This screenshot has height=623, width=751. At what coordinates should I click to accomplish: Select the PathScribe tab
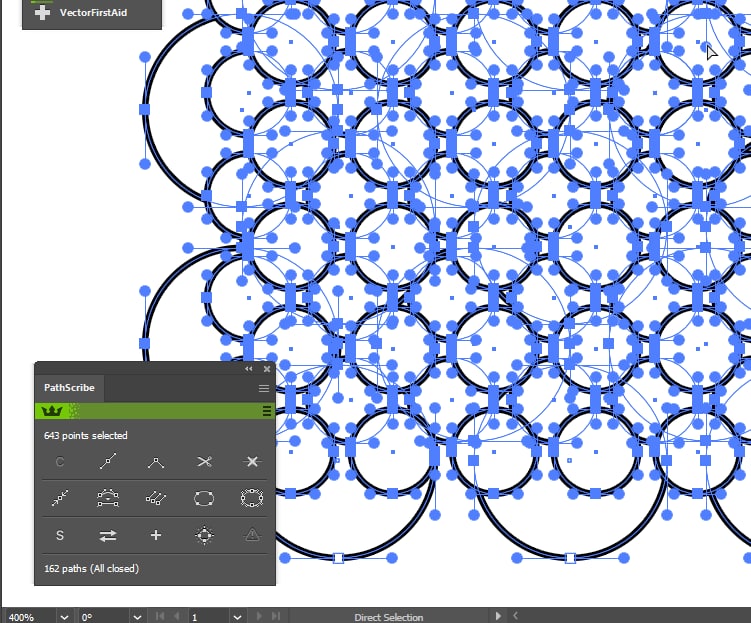[x=69, y=388]
